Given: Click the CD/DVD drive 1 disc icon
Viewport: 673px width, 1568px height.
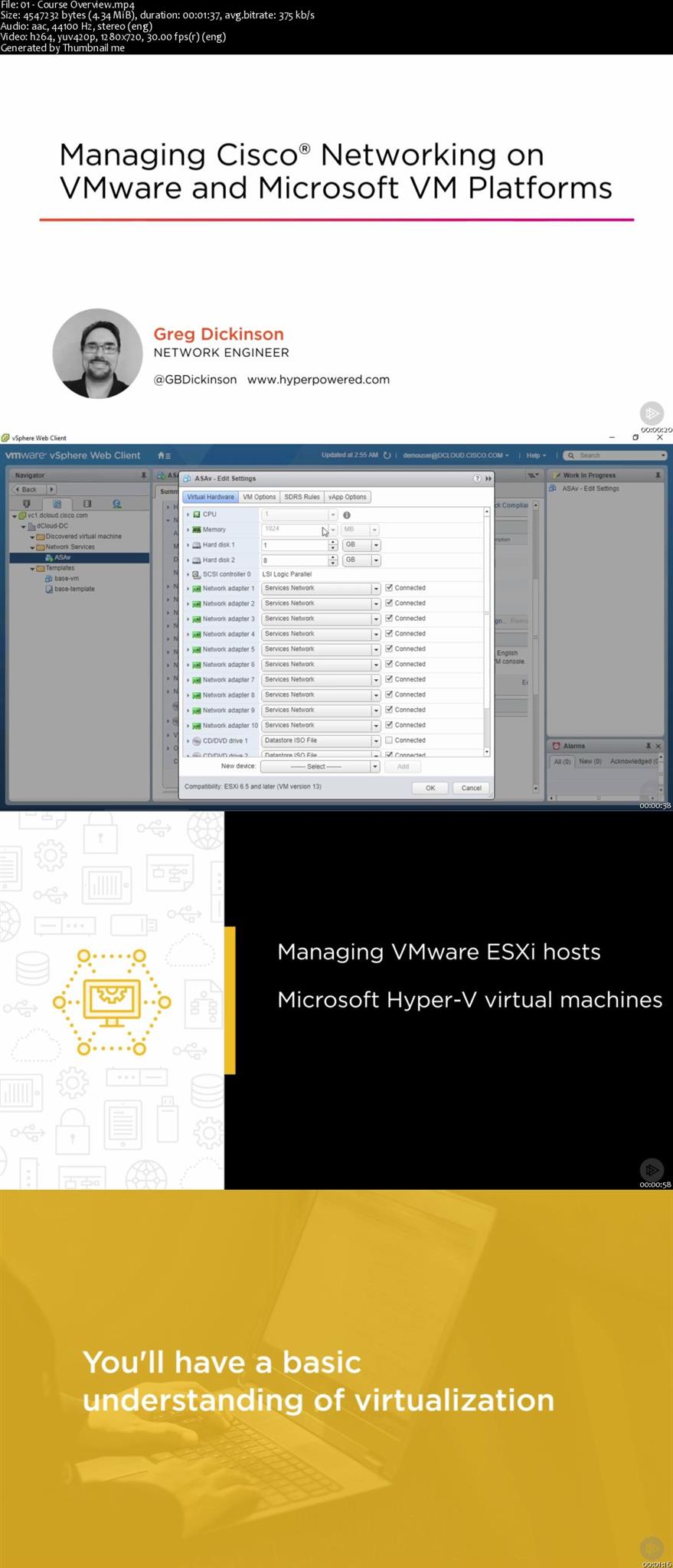Looking at the screenshot, I should pos(197,741).
